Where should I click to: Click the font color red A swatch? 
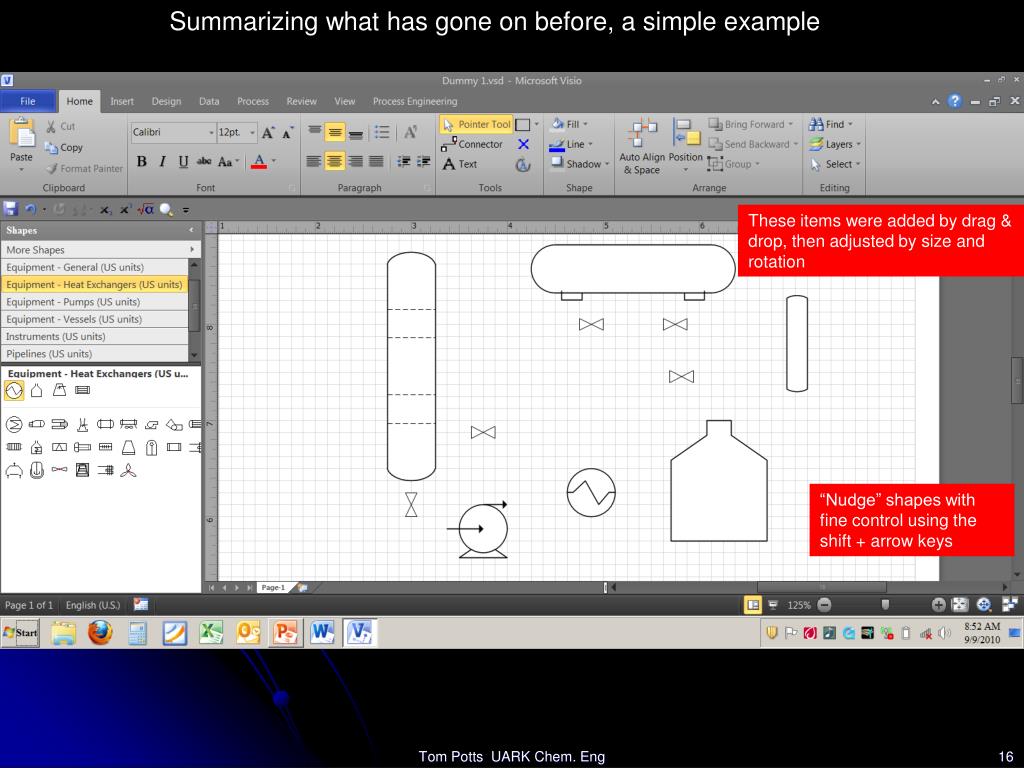tap(259, 161)
